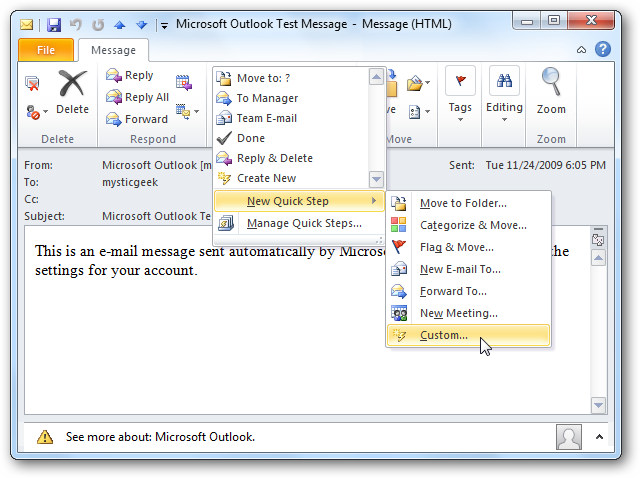Select New E-mail To... option
The image size is (640, 478).
tap(468, 269)
